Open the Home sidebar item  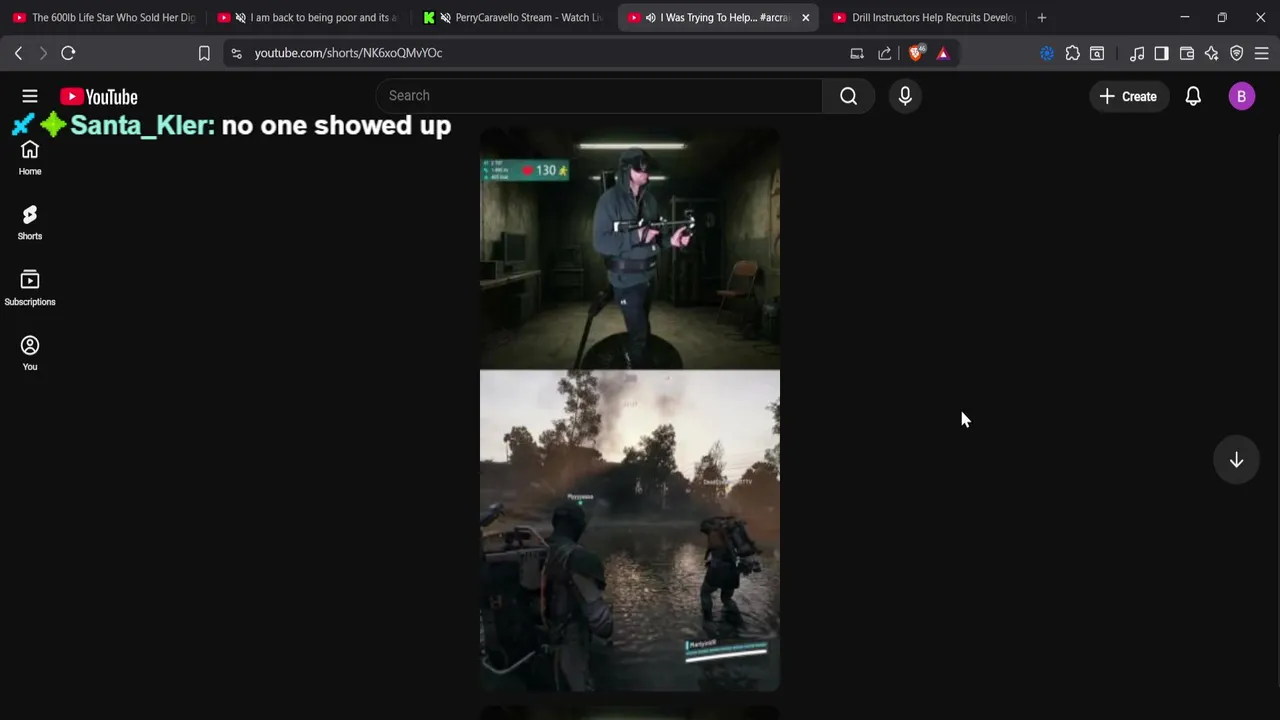click(30, 158)
